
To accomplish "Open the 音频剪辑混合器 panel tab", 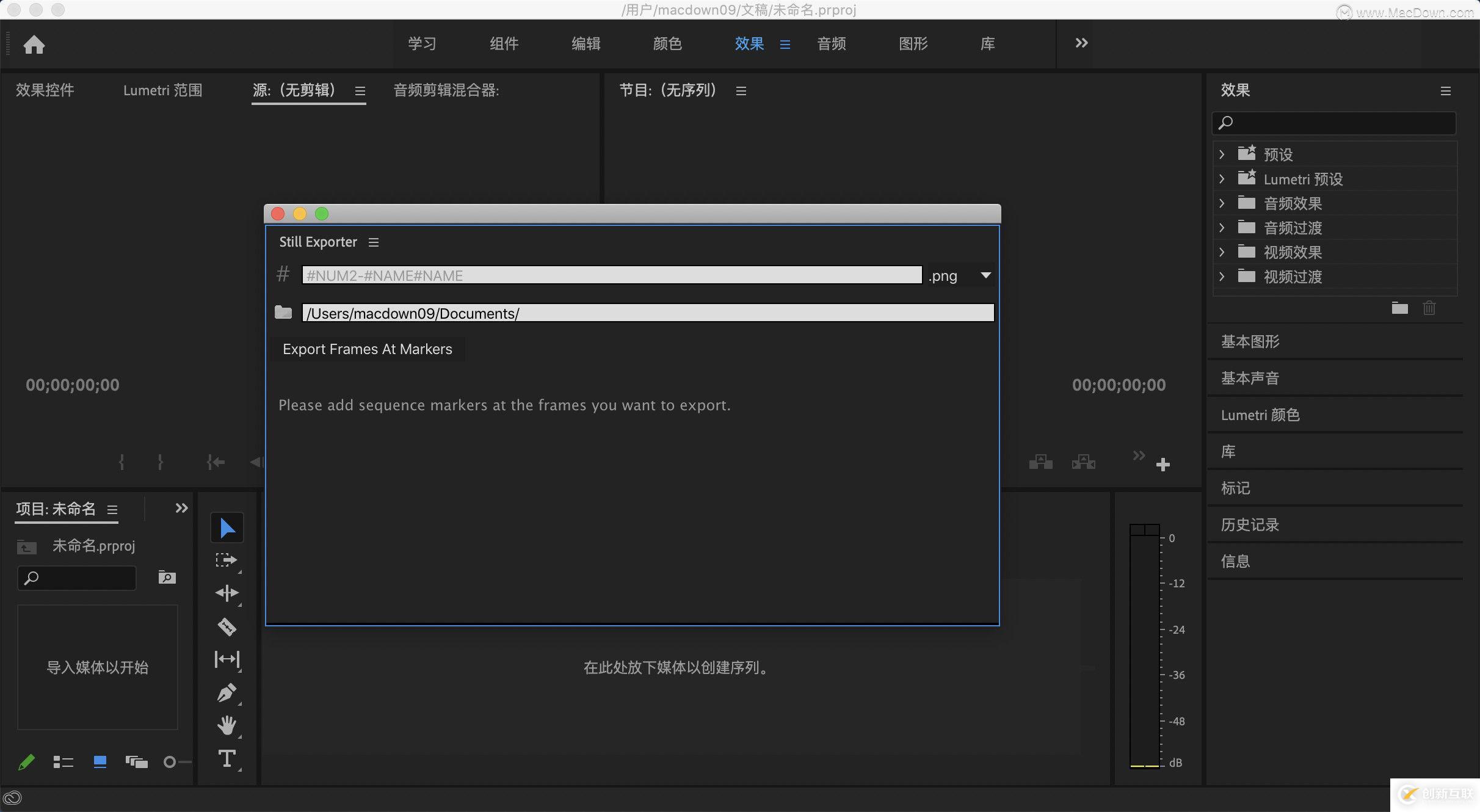I will click(446, 90).
